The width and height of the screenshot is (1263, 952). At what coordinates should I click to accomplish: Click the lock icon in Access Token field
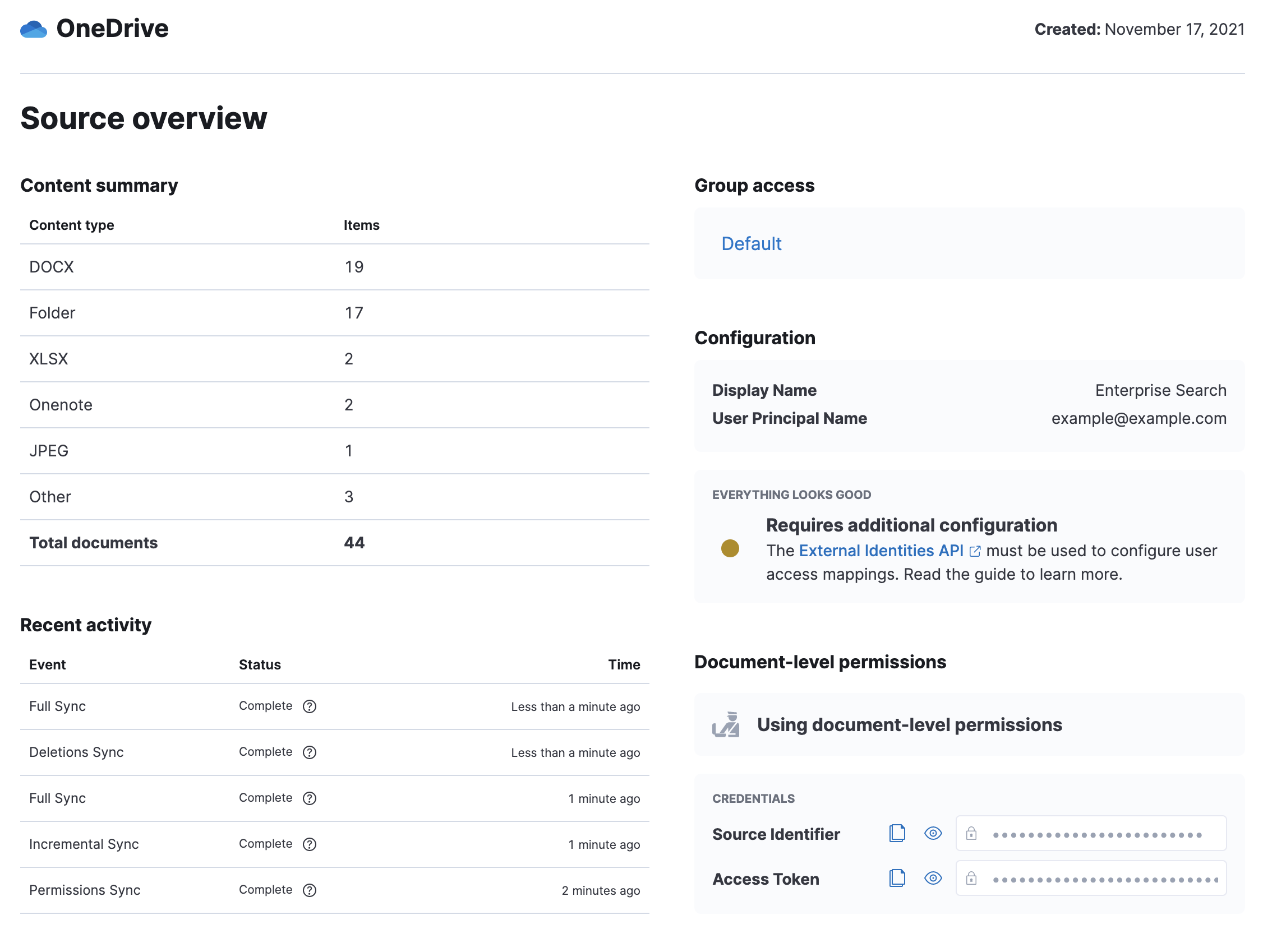coord(972,879)
